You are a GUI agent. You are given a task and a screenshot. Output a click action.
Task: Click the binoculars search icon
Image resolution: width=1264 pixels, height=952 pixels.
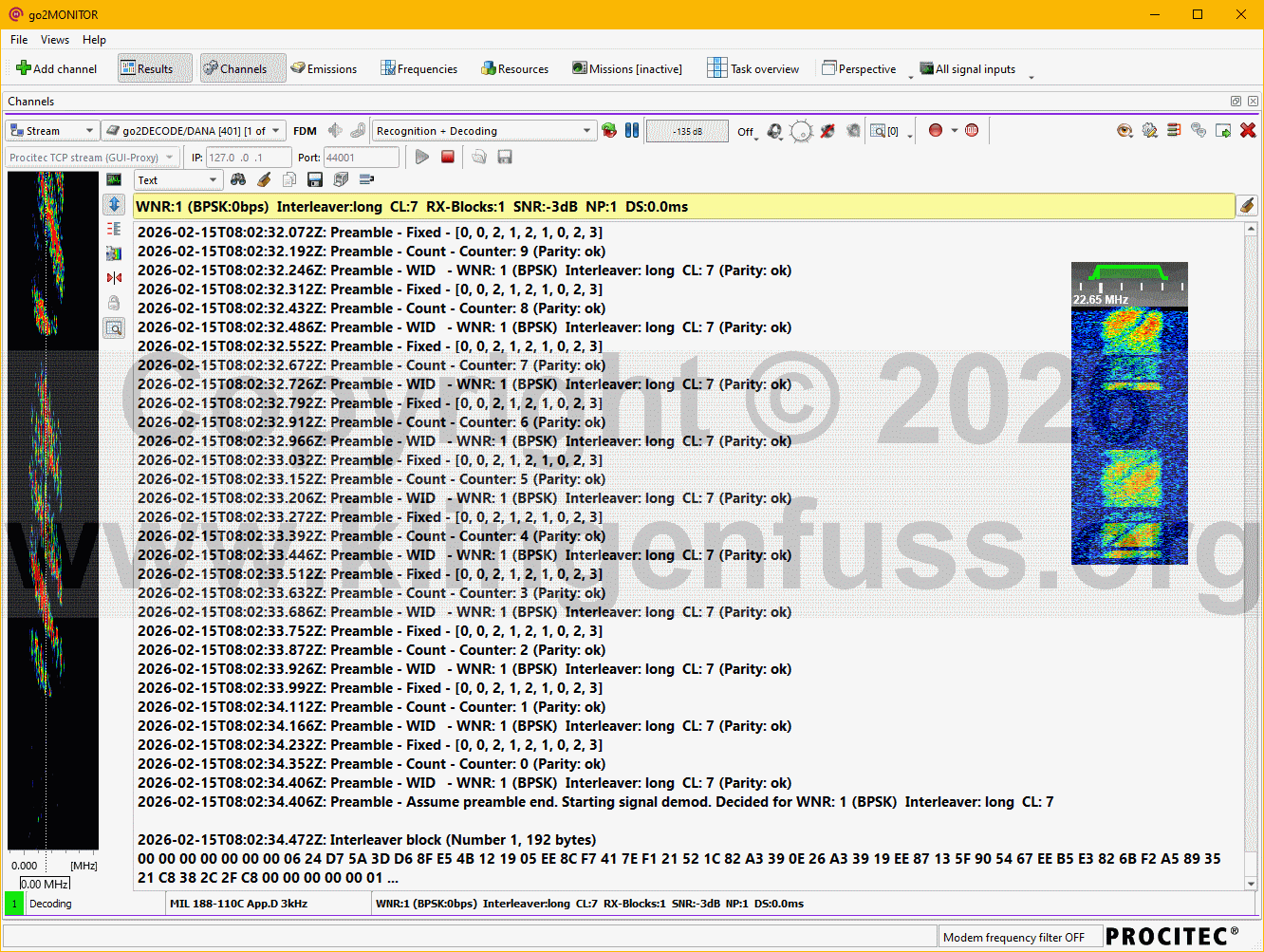[x=238, y=179]
